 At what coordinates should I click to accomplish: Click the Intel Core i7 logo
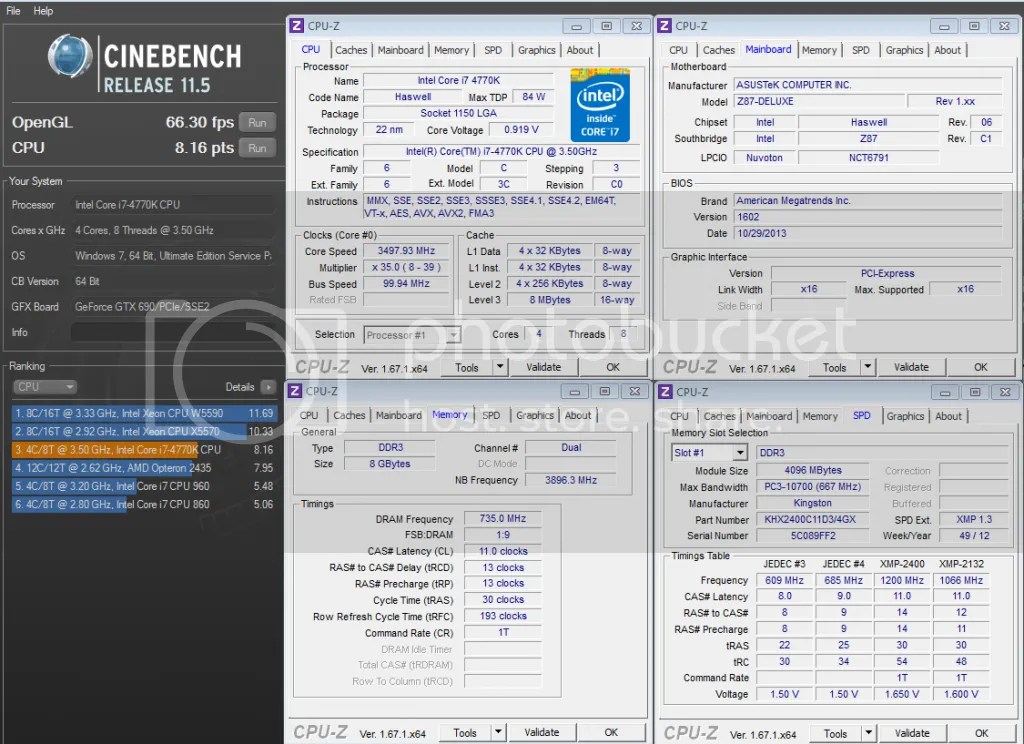click(600, 105)
